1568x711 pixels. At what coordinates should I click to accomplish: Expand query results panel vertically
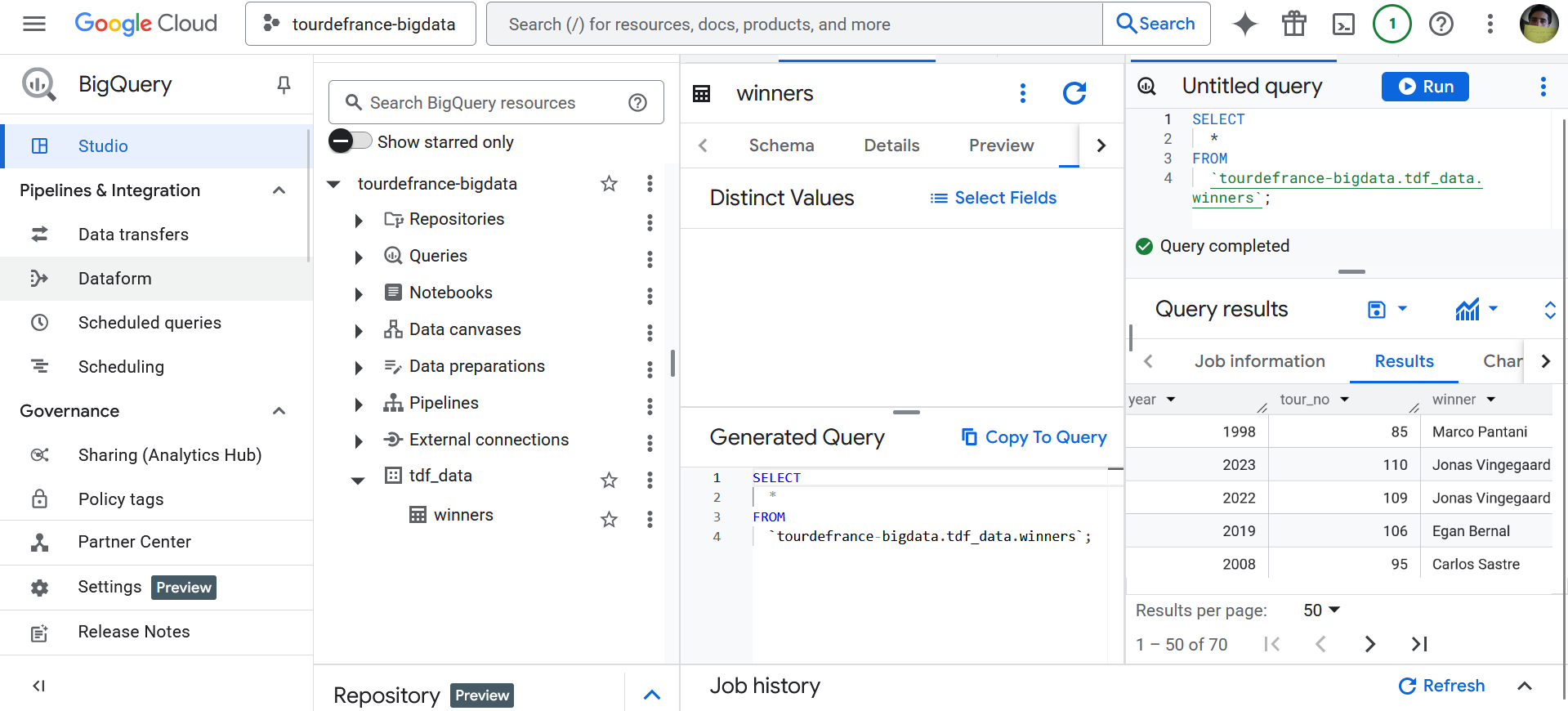[x=1549, y=310]
